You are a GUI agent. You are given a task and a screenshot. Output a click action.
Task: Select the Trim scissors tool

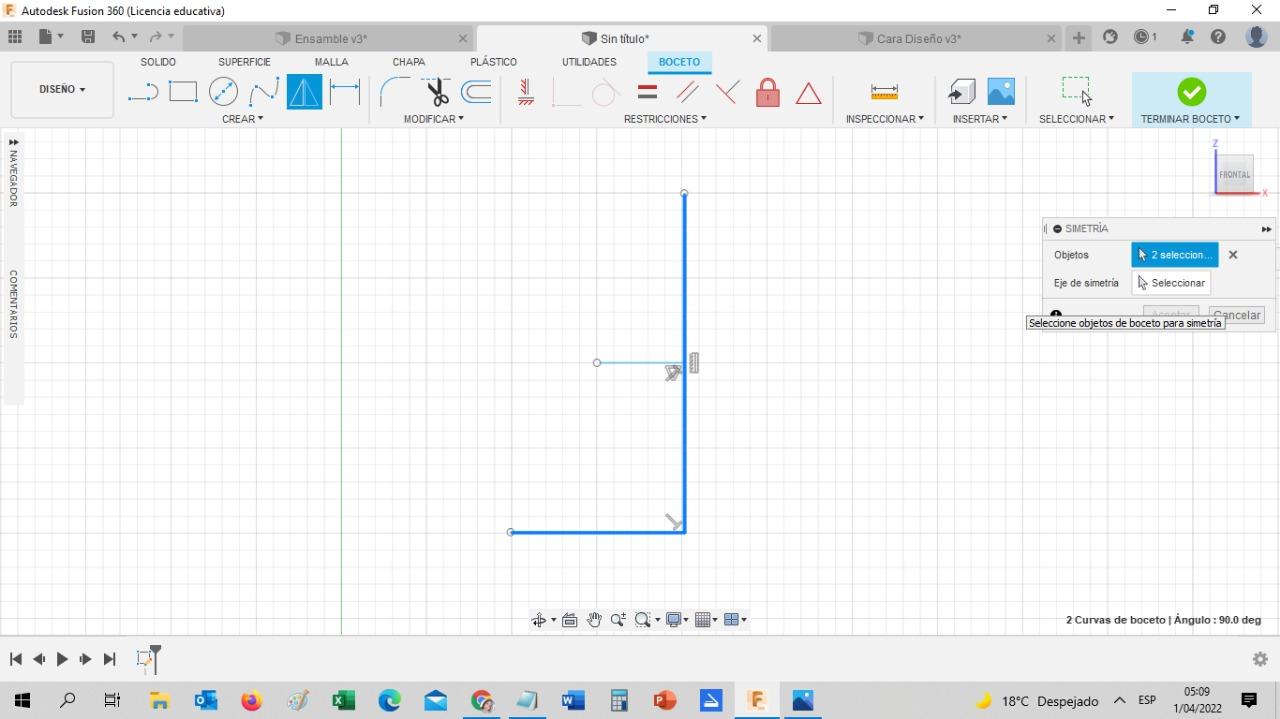tap(436, 92)
